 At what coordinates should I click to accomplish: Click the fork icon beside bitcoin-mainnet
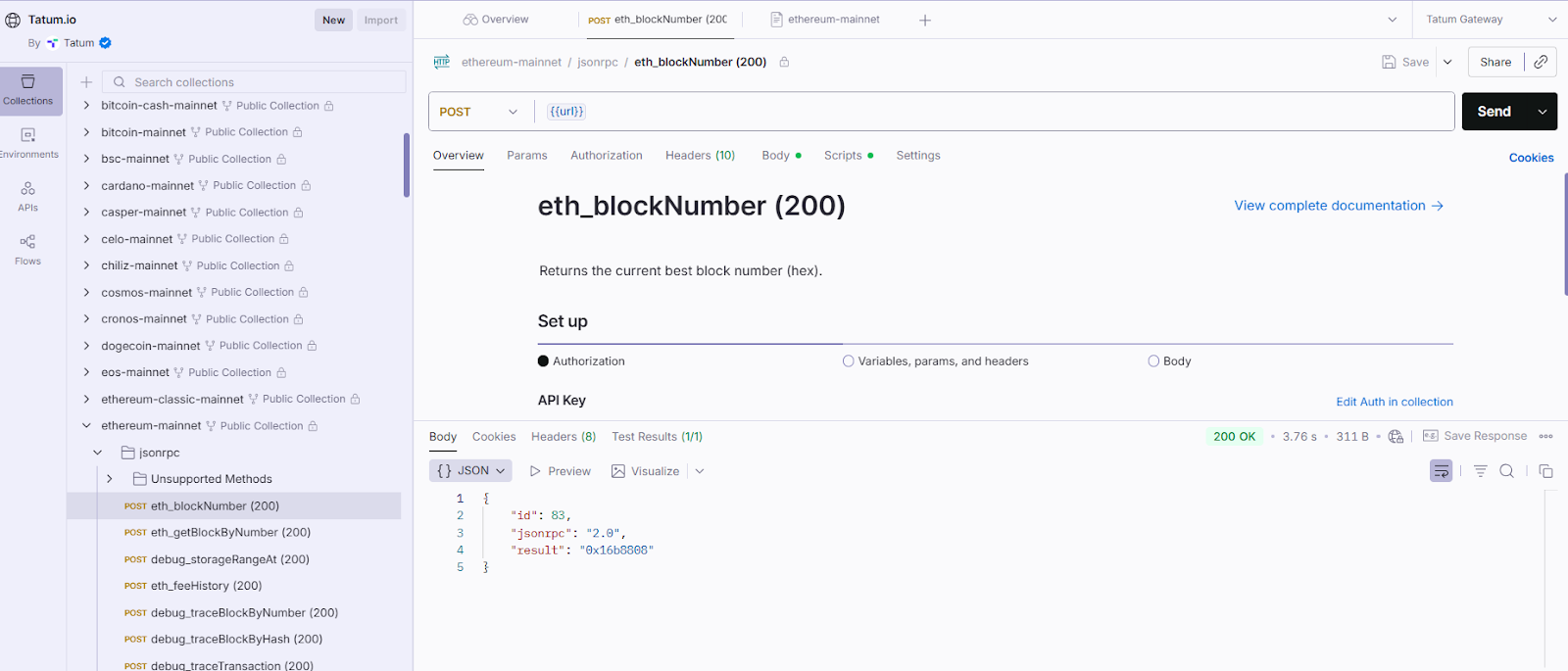click(x=196, y=132)
